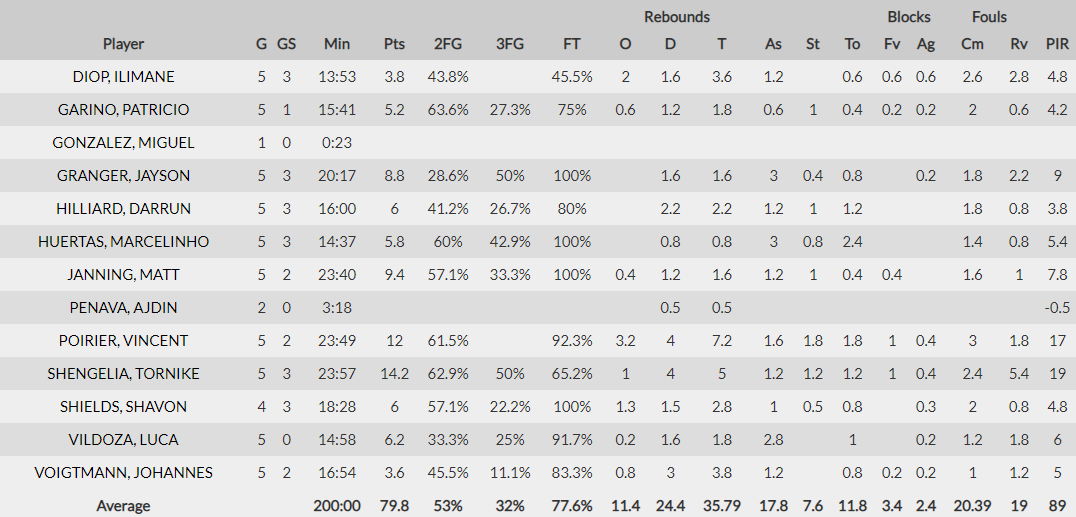
Task: Open POIRIER, VINCENT player profile
Action: click(x=123, y=341)
